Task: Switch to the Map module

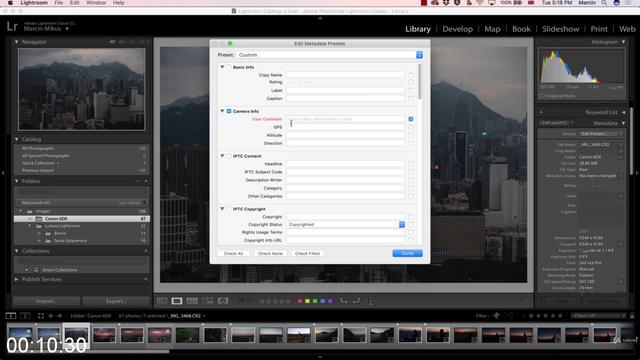Action: (x=492, y=29)
